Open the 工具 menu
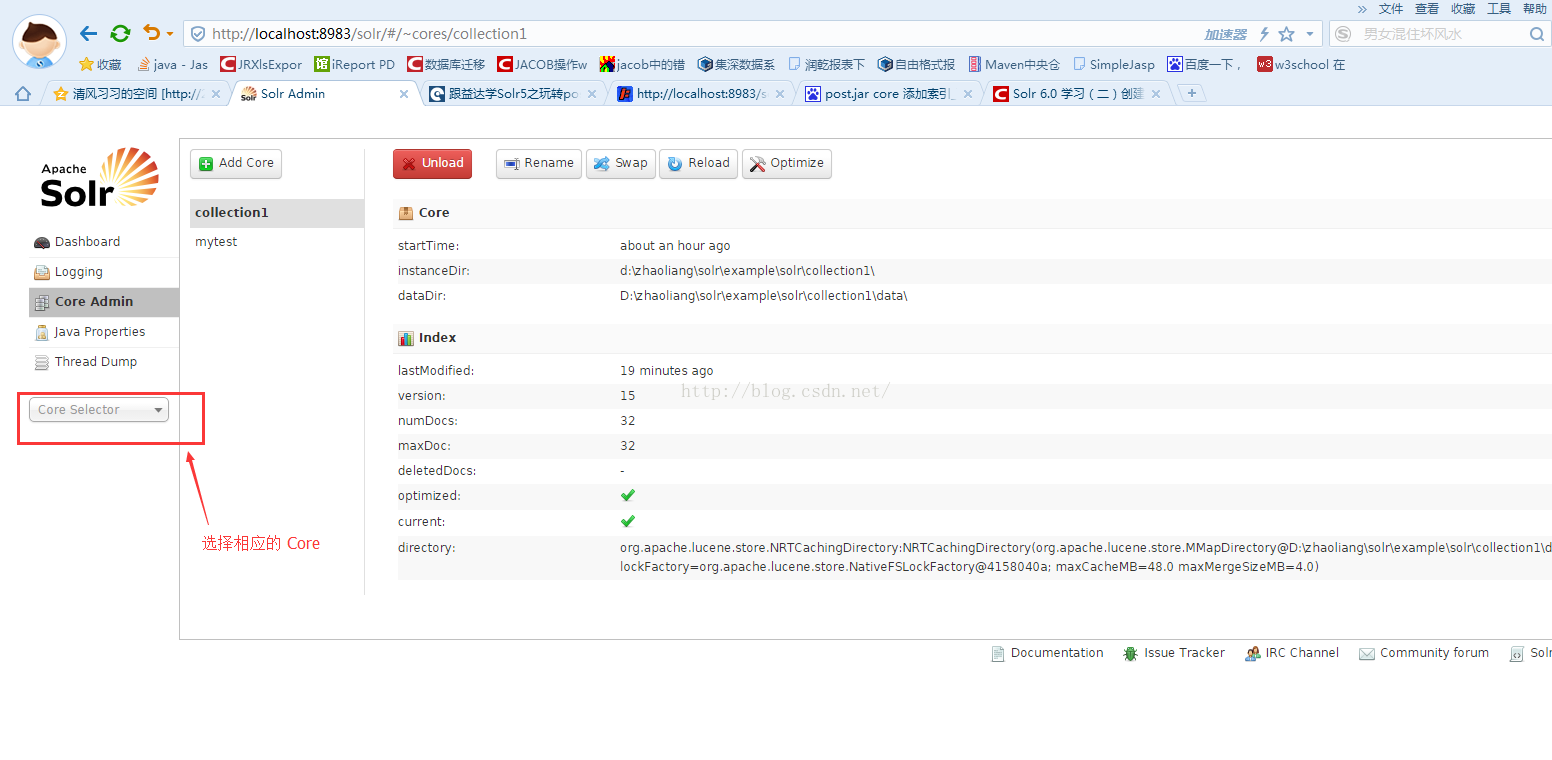 1499,8
